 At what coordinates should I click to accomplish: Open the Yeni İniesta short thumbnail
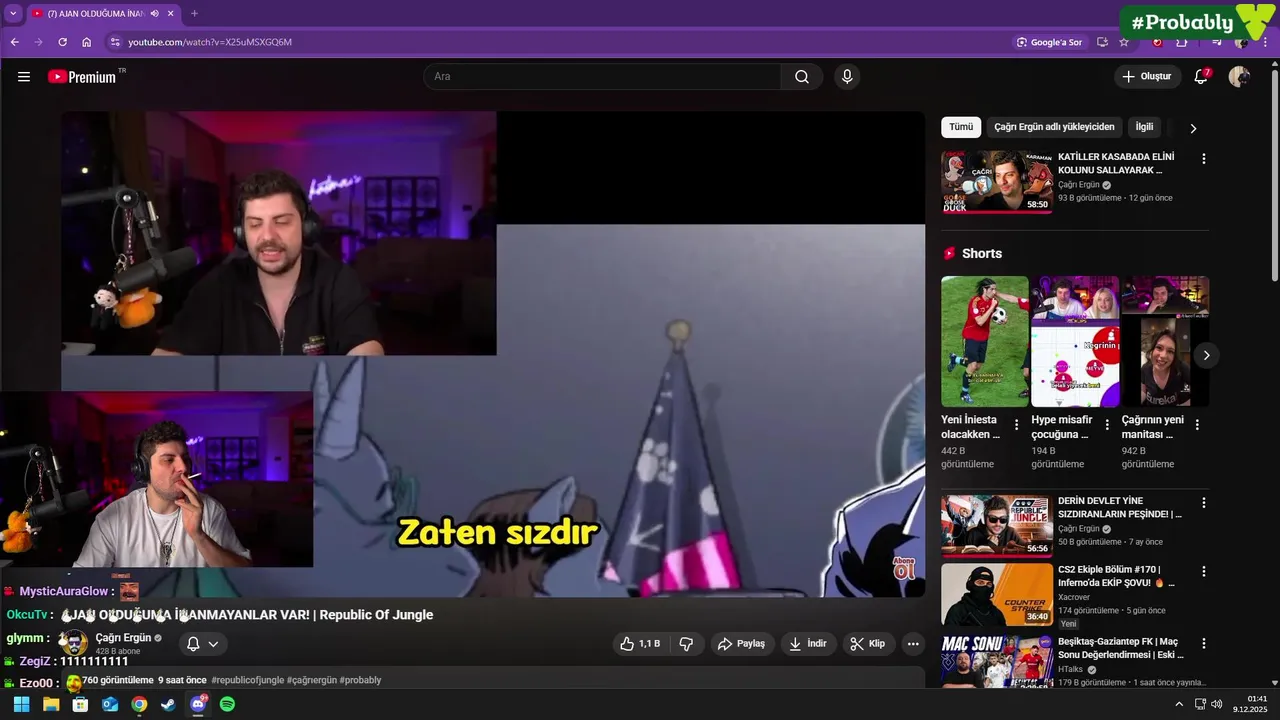(x=985, y=341)
